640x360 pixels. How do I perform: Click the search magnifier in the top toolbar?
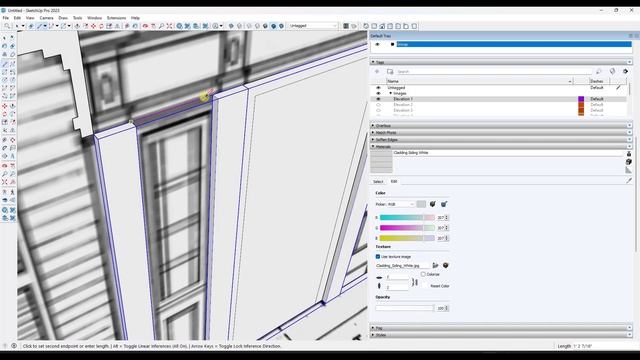point(7,26)
